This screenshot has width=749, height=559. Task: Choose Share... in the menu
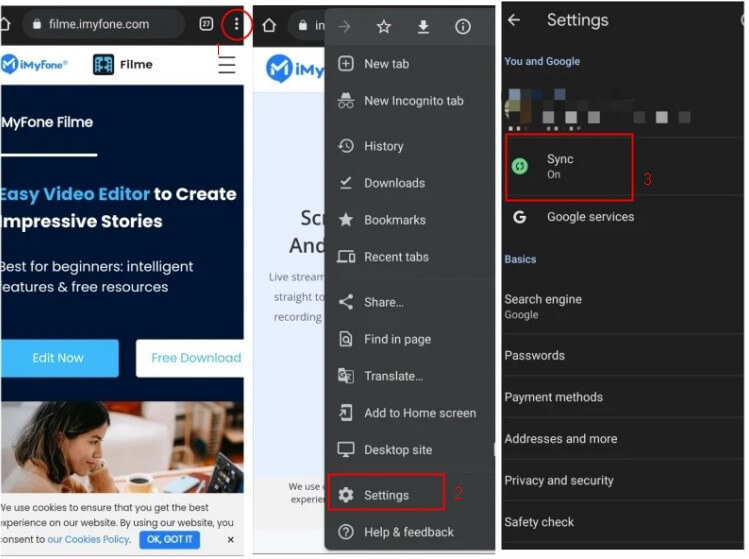(409, 302)
